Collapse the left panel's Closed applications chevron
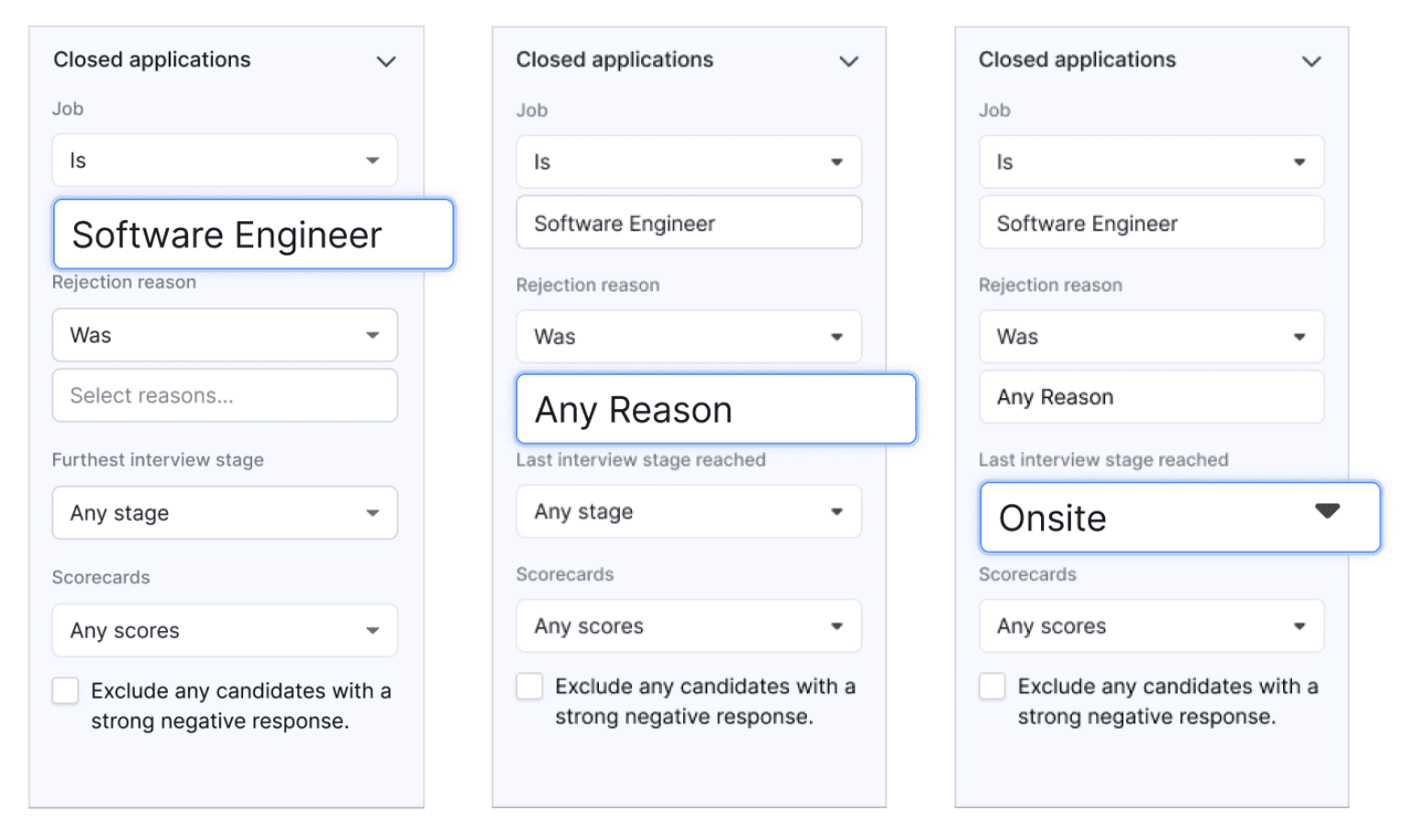Image resolution: width=1405 pixels, height=840 pixels. 386,61
